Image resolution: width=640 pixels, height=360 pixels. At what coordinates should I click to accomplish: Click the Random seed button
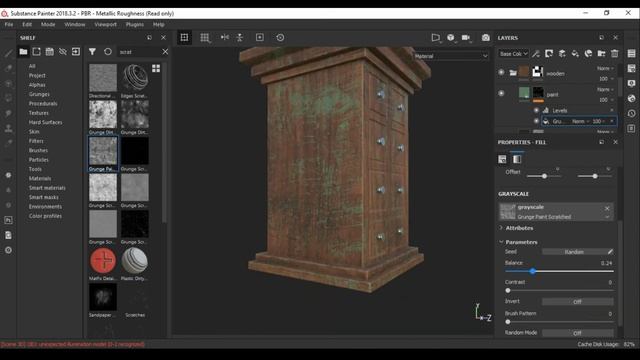point(574,252)
